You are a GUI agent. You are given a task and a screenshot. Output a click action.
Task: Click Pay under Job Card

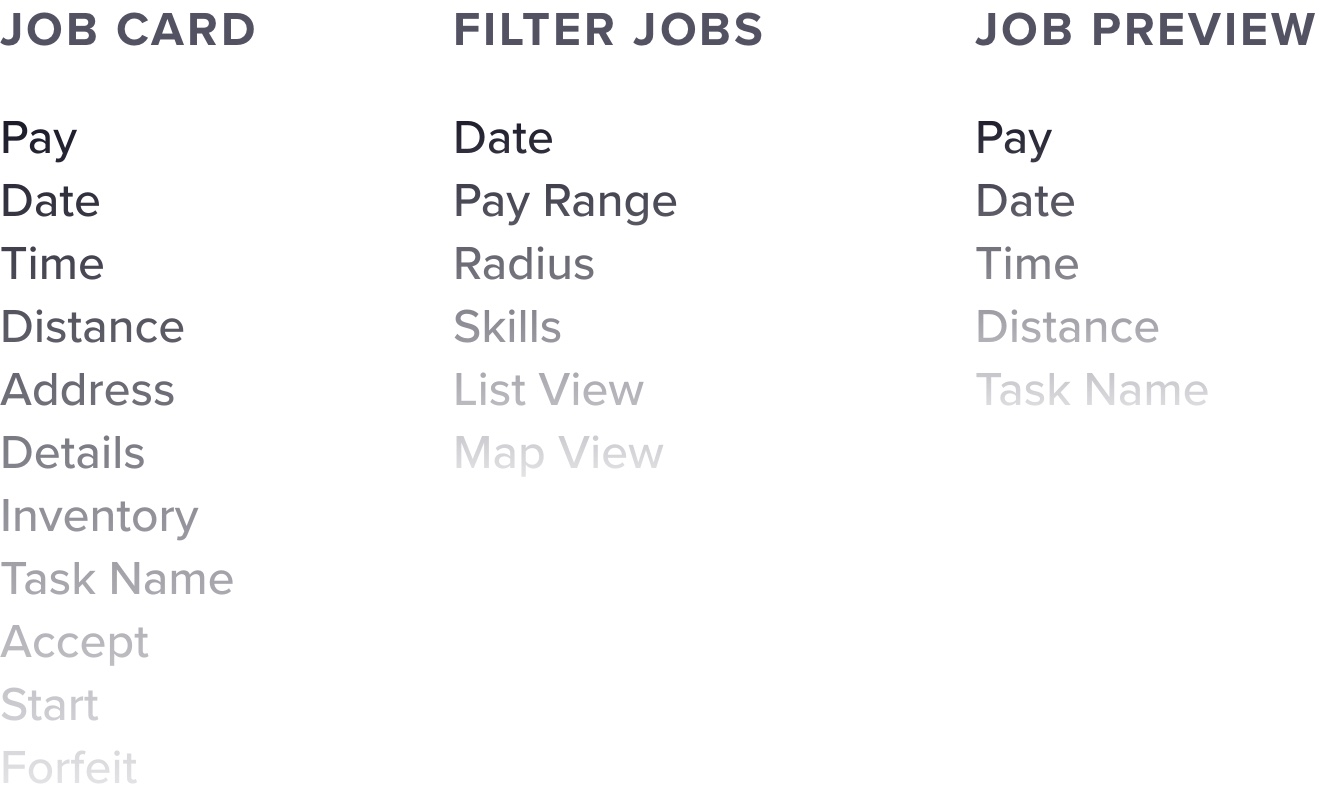(x=39, y=139)
